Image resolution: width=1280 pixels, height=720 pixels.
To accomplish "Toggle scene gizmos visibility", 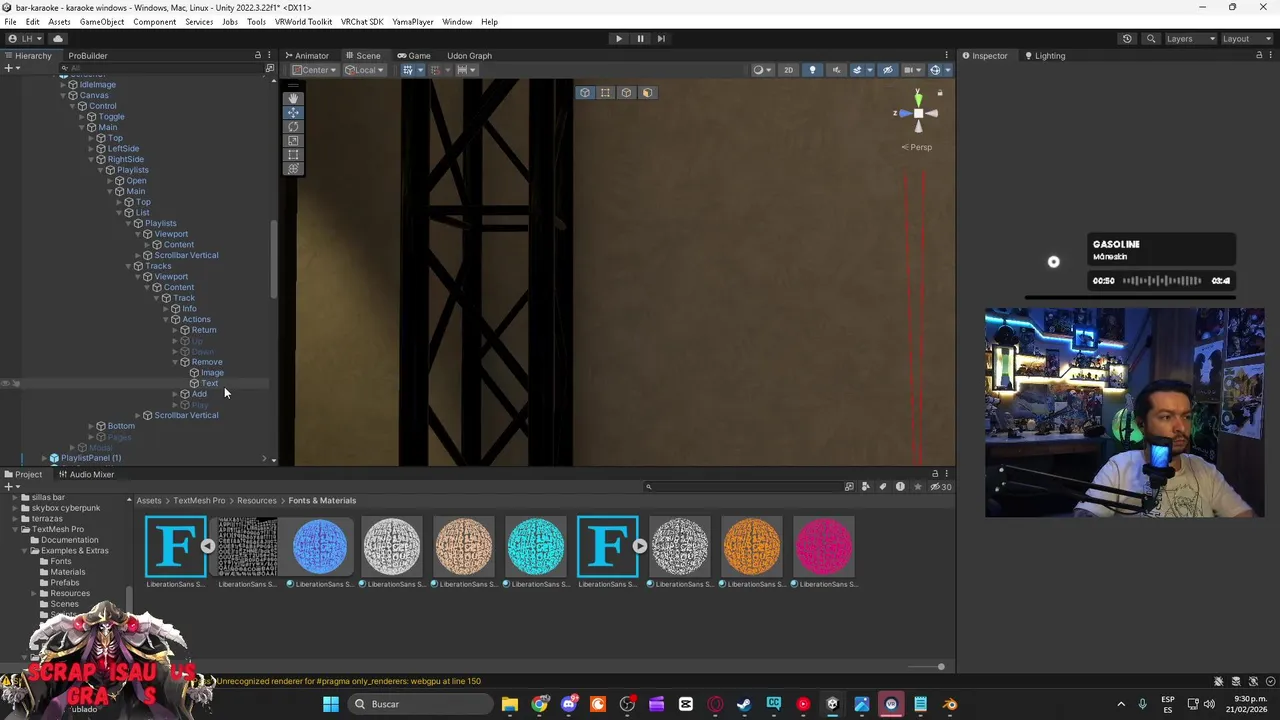I will pyautogui.click(x=936, y=70).
